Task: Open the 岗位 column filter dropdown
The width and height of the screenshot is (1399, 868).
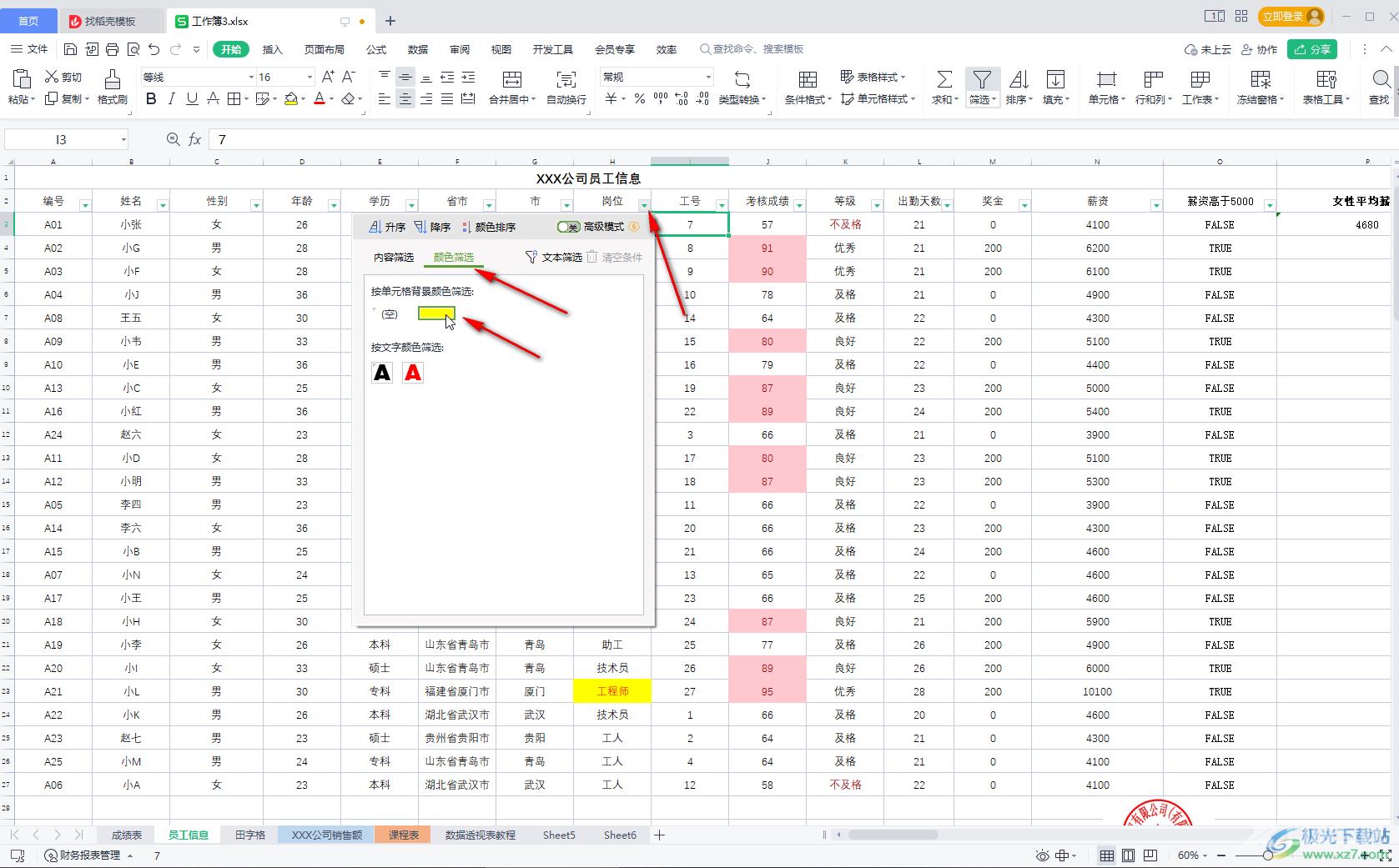Action: click(644, 205)
